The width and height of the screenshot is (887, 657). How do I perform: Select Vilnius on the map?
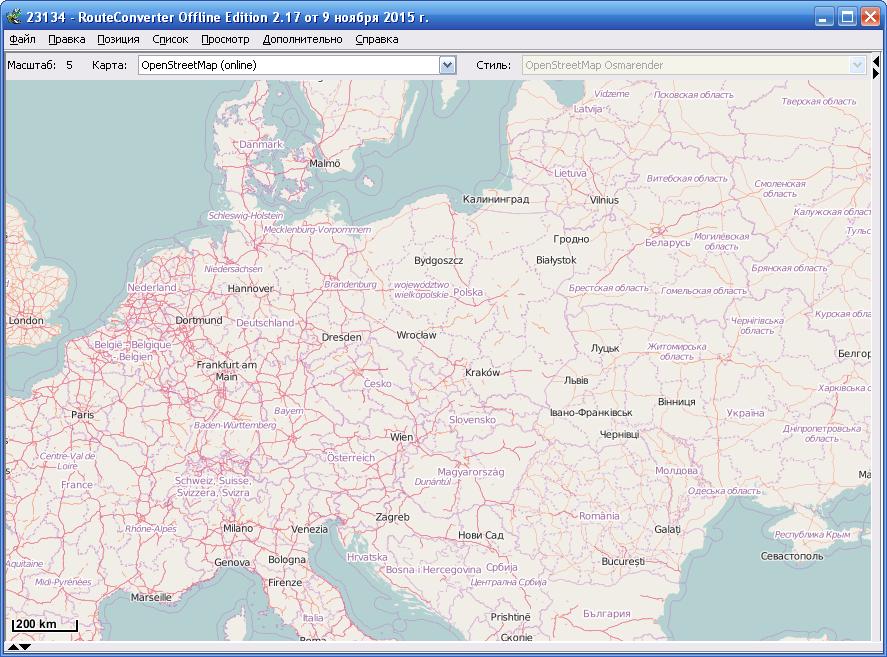(x=604, y=200)
